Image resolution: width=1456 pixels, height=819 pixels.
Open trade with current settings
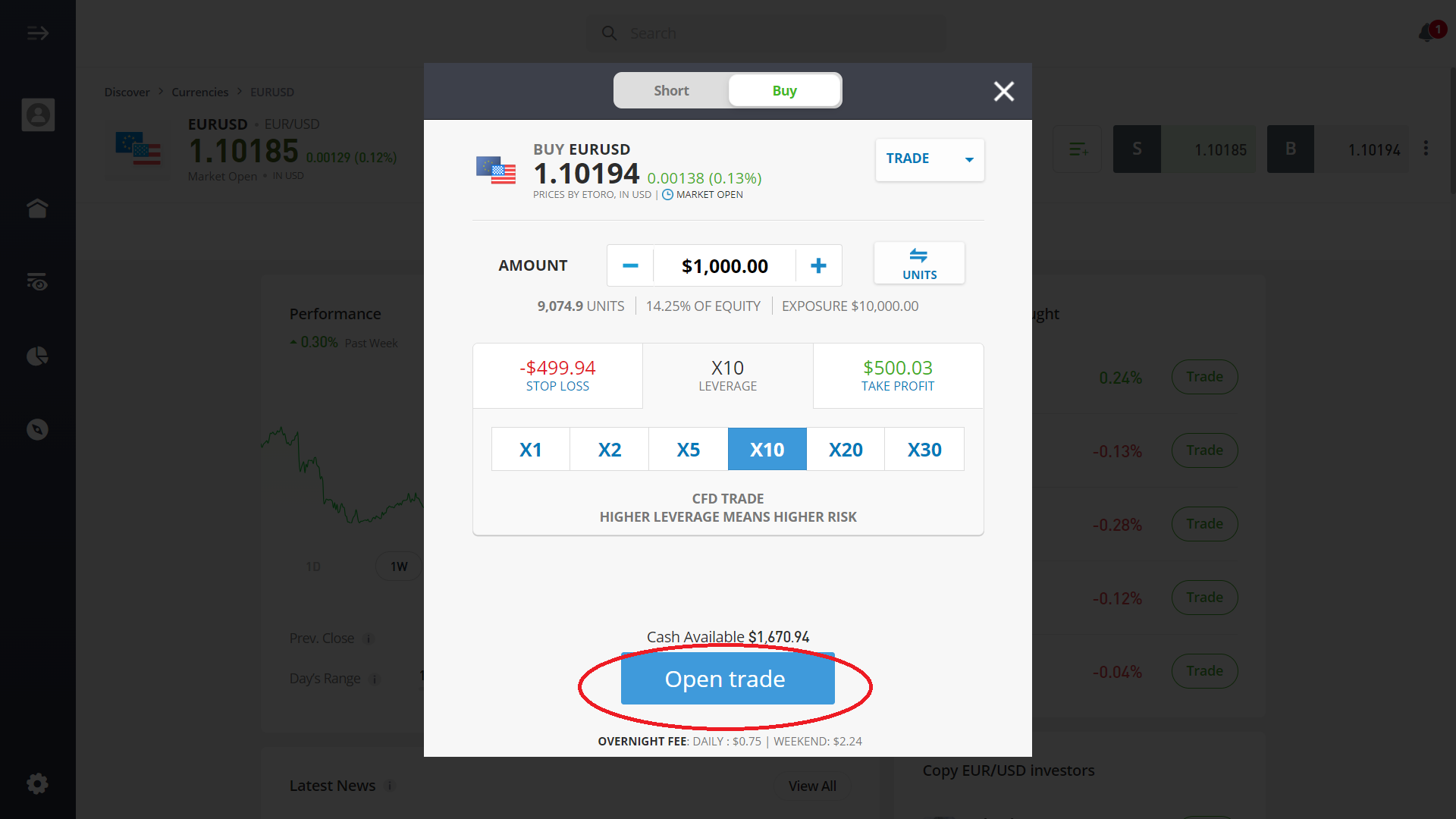[x=727, y=678]
